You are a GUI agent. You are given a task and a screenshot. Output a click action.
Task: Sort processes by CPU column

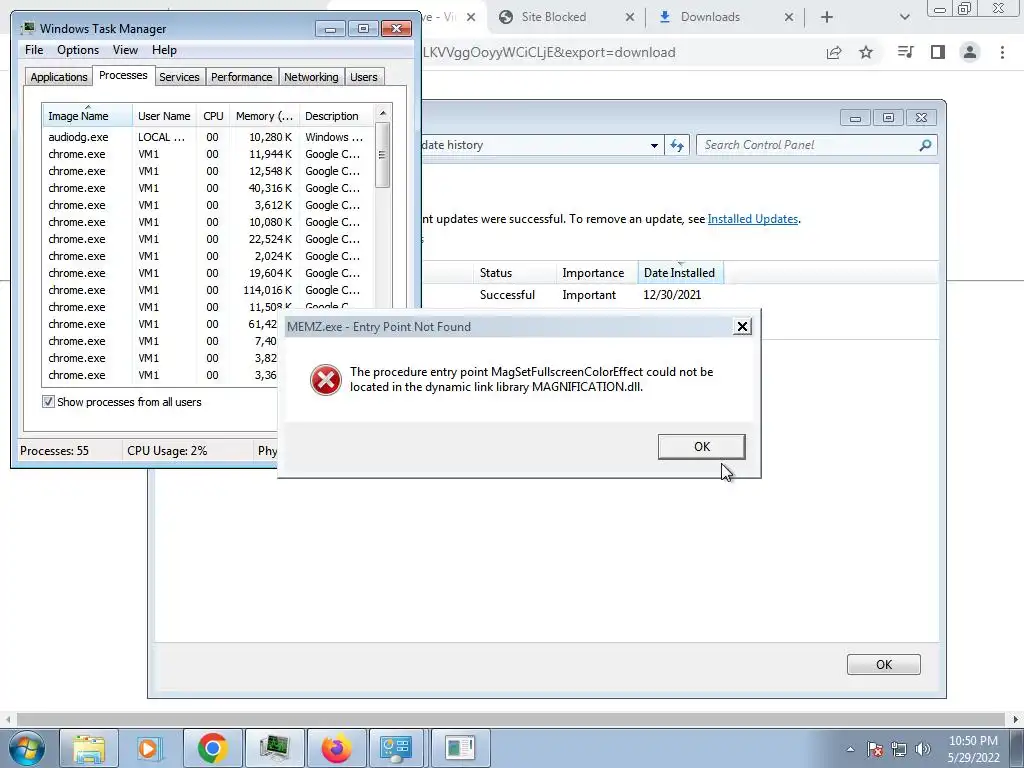pos(213,116)
